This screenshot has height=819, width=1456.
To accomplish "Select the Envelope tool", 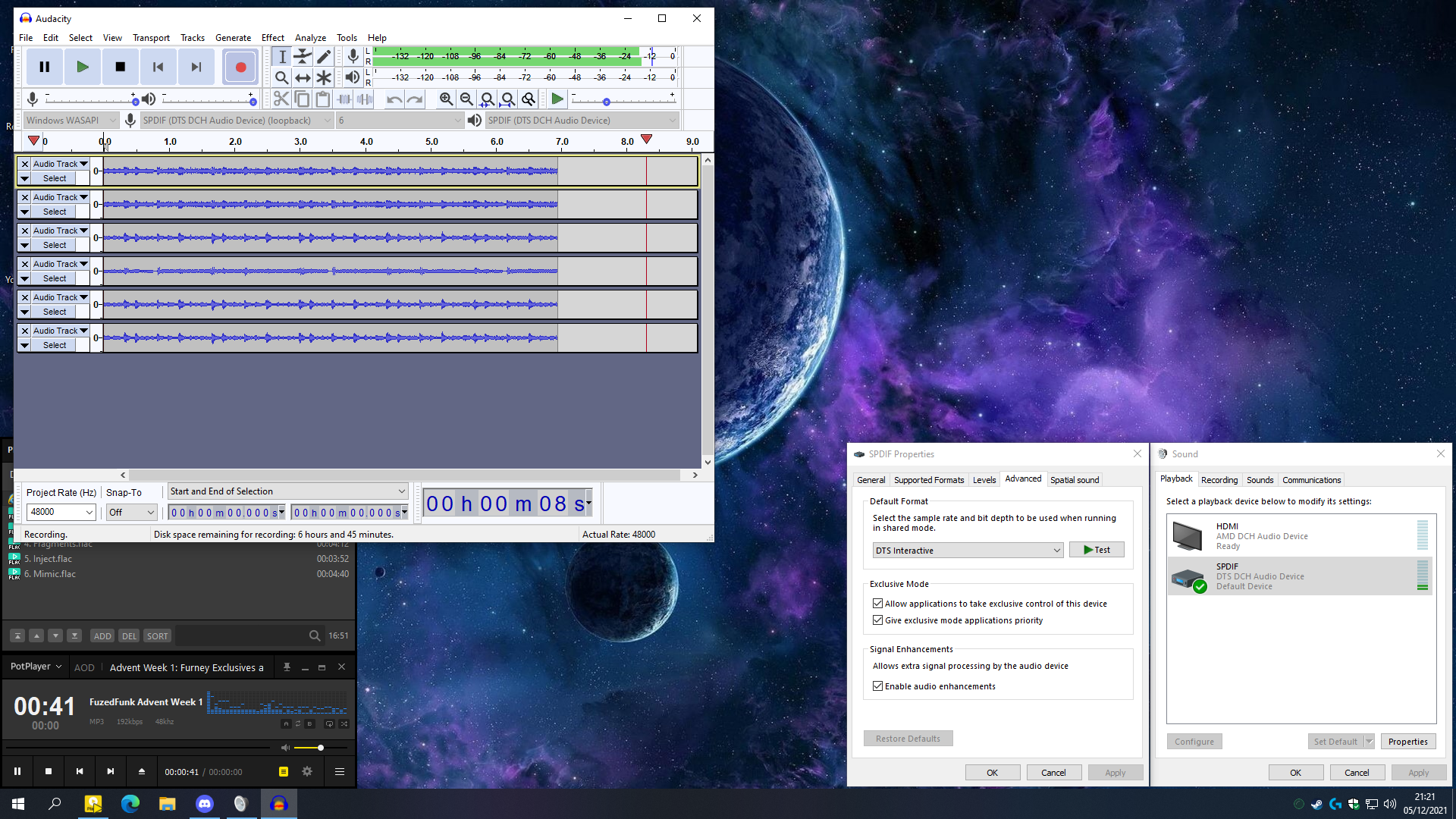I will [303, 56].
